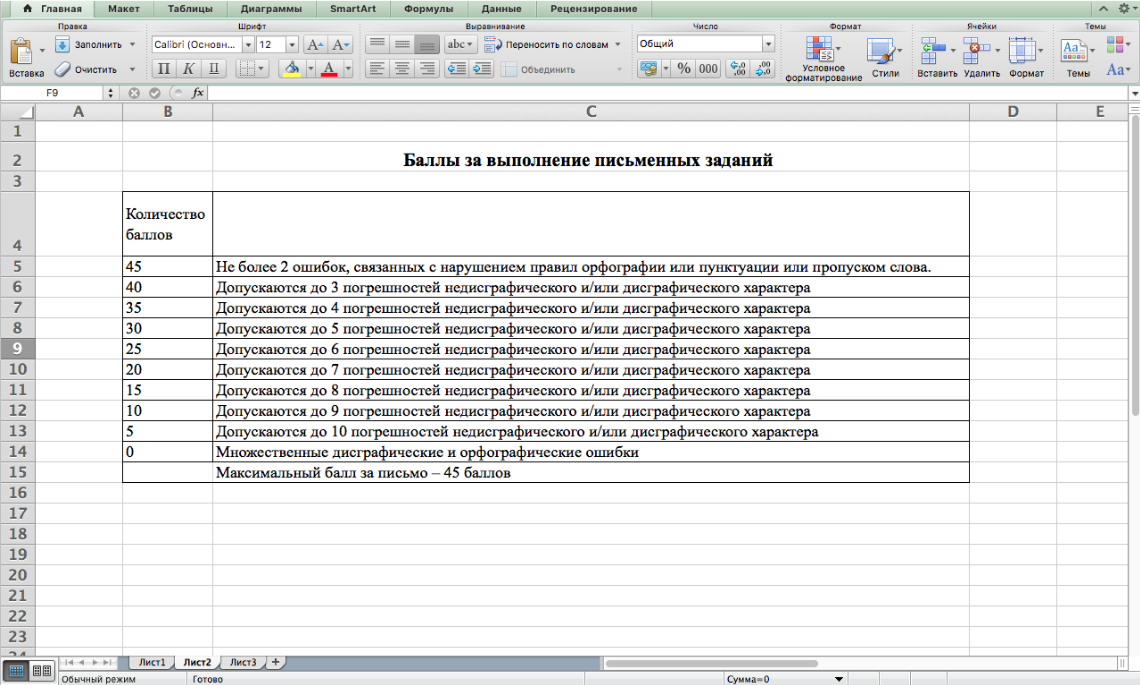Click the center text alignment icon
This screenshot has width=1140, height=685.
click(402, 69)
